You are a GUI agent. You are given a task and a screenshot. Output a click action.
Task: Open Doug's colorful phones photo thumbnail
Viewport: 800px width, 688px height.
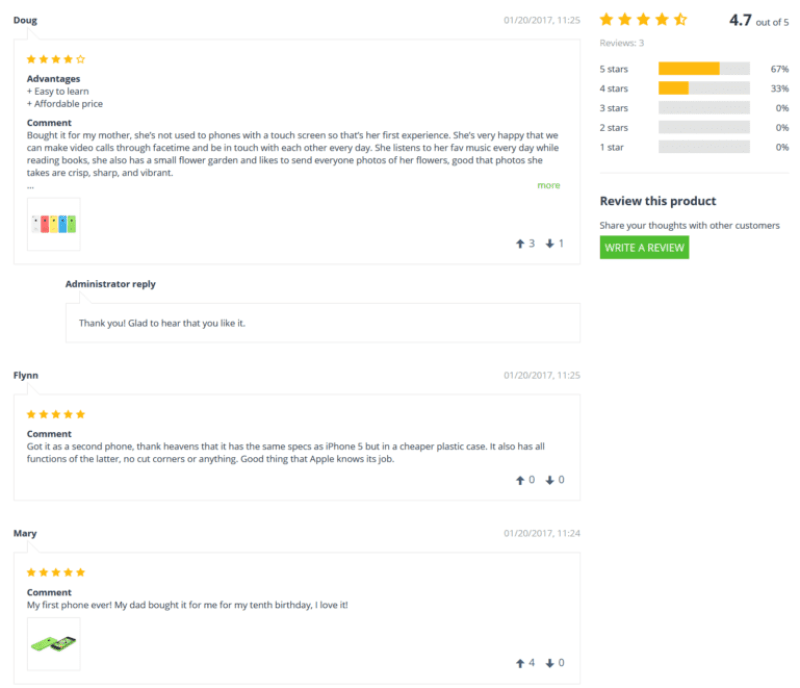click(x=54, y=223)
